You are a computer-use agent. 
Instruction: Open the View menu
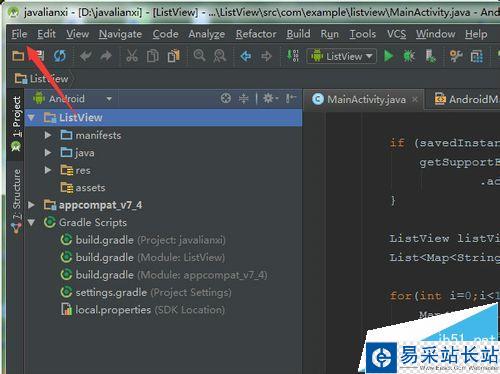[x=77, y=34]
